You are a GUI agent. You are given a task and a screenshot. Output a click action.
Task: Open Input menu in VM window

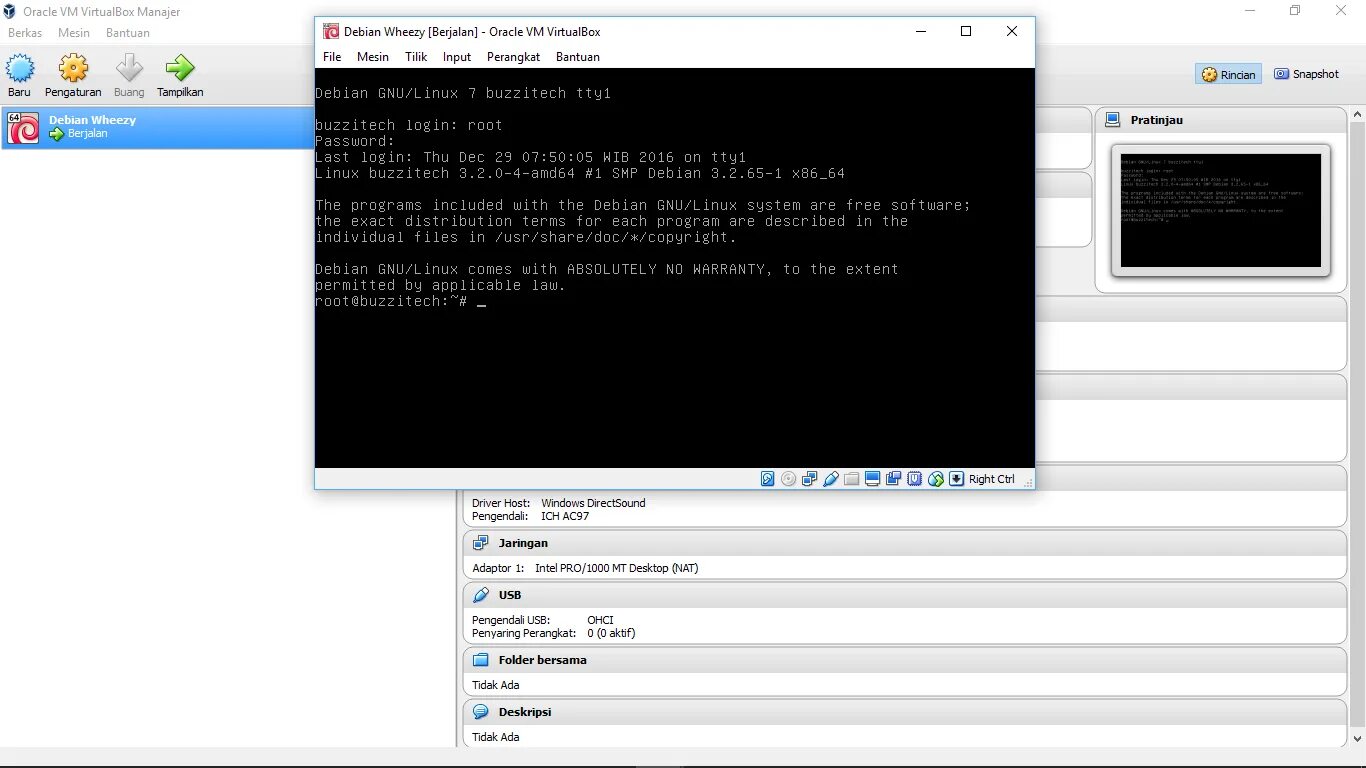457,57
